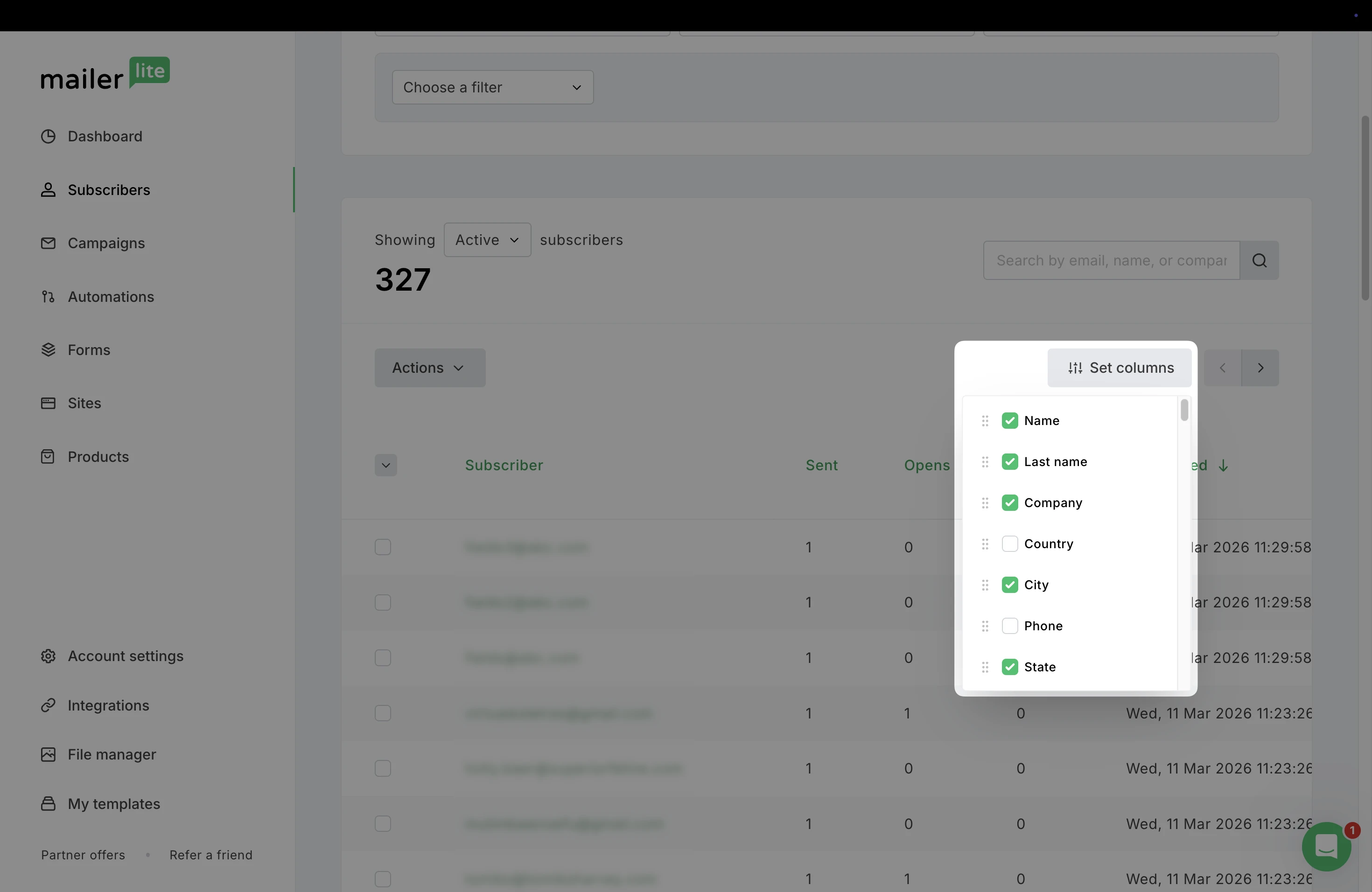Enable the Country column checkbox
This screenshot has height=892, width=1372.
[1009, 544]
